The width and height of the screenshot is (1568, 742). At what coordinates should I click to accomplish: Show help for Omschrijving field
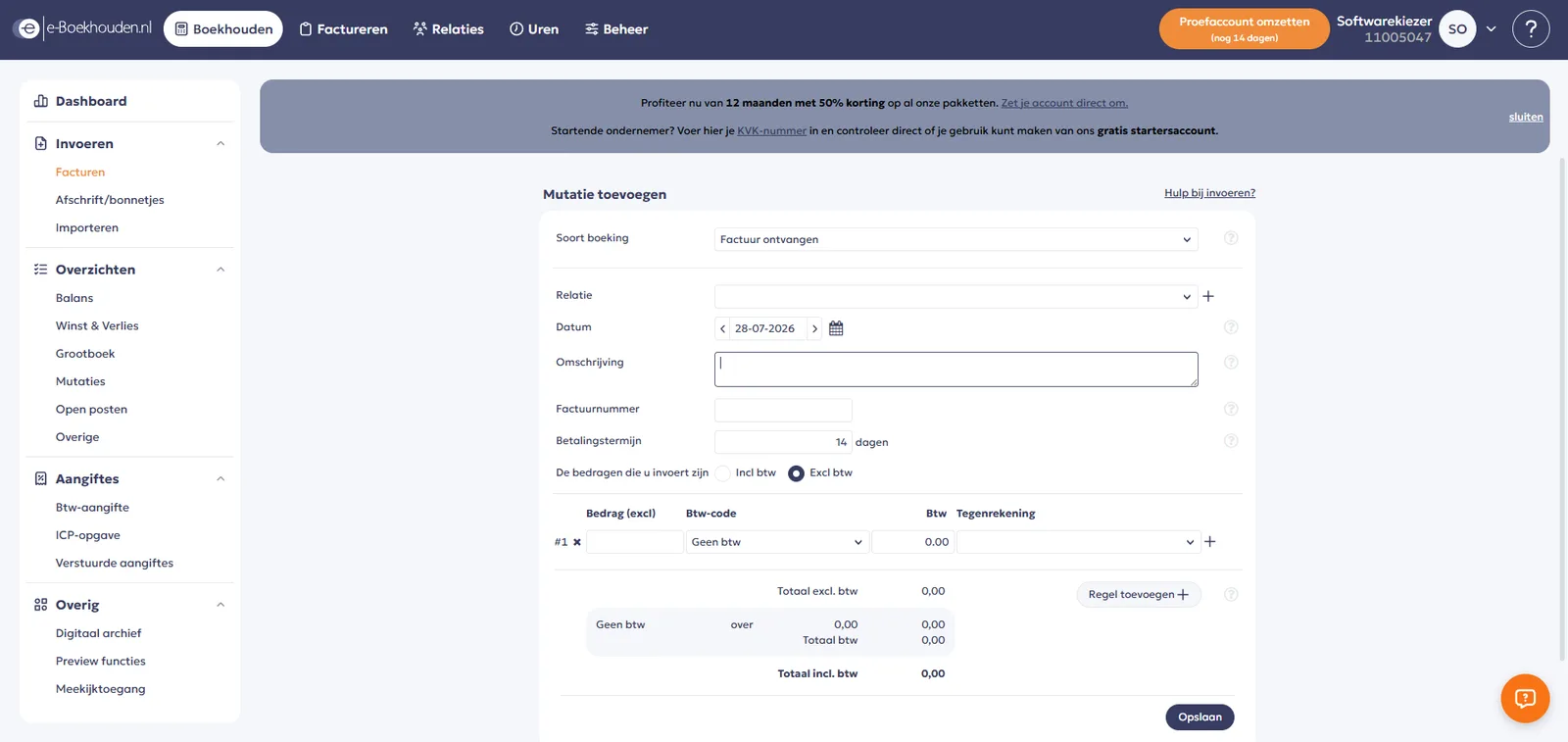(1231, 363)
